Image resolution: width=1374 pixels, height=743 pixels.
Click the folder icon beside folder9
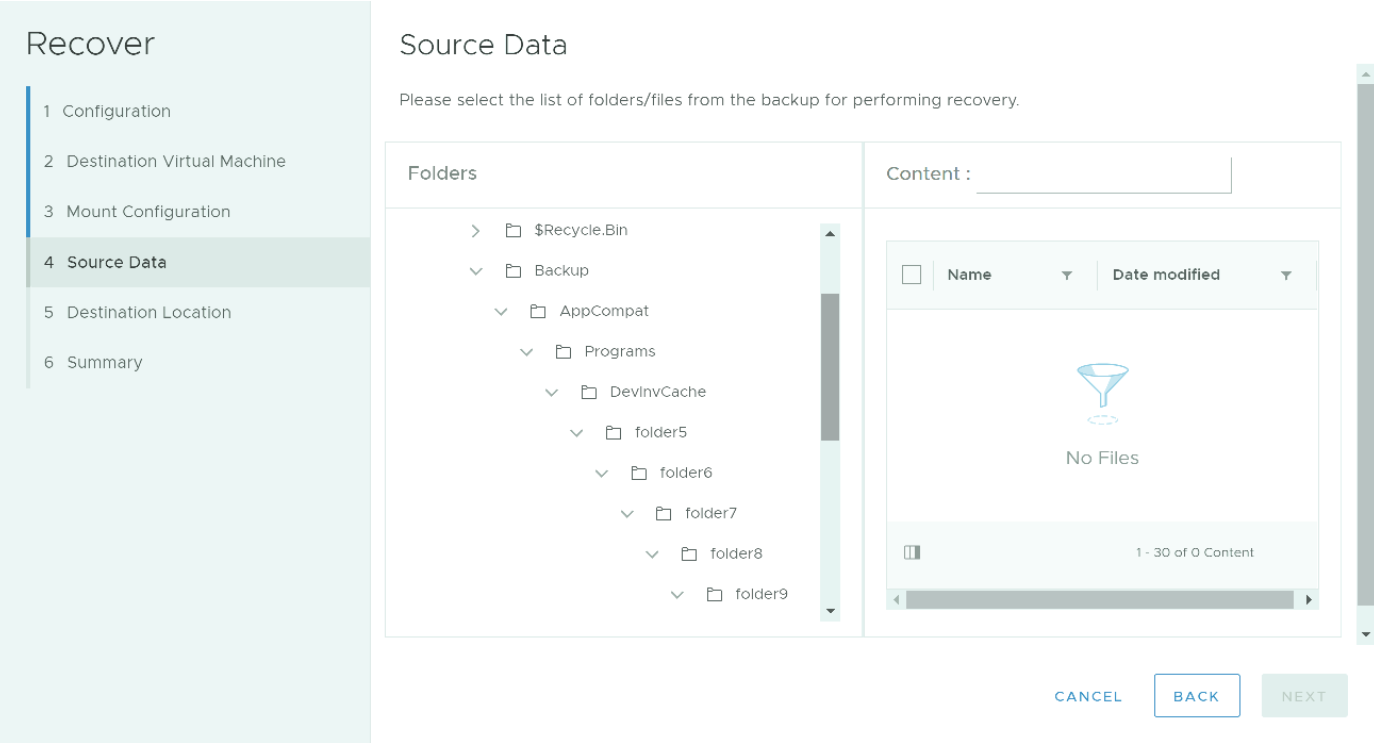click(714, 594)
